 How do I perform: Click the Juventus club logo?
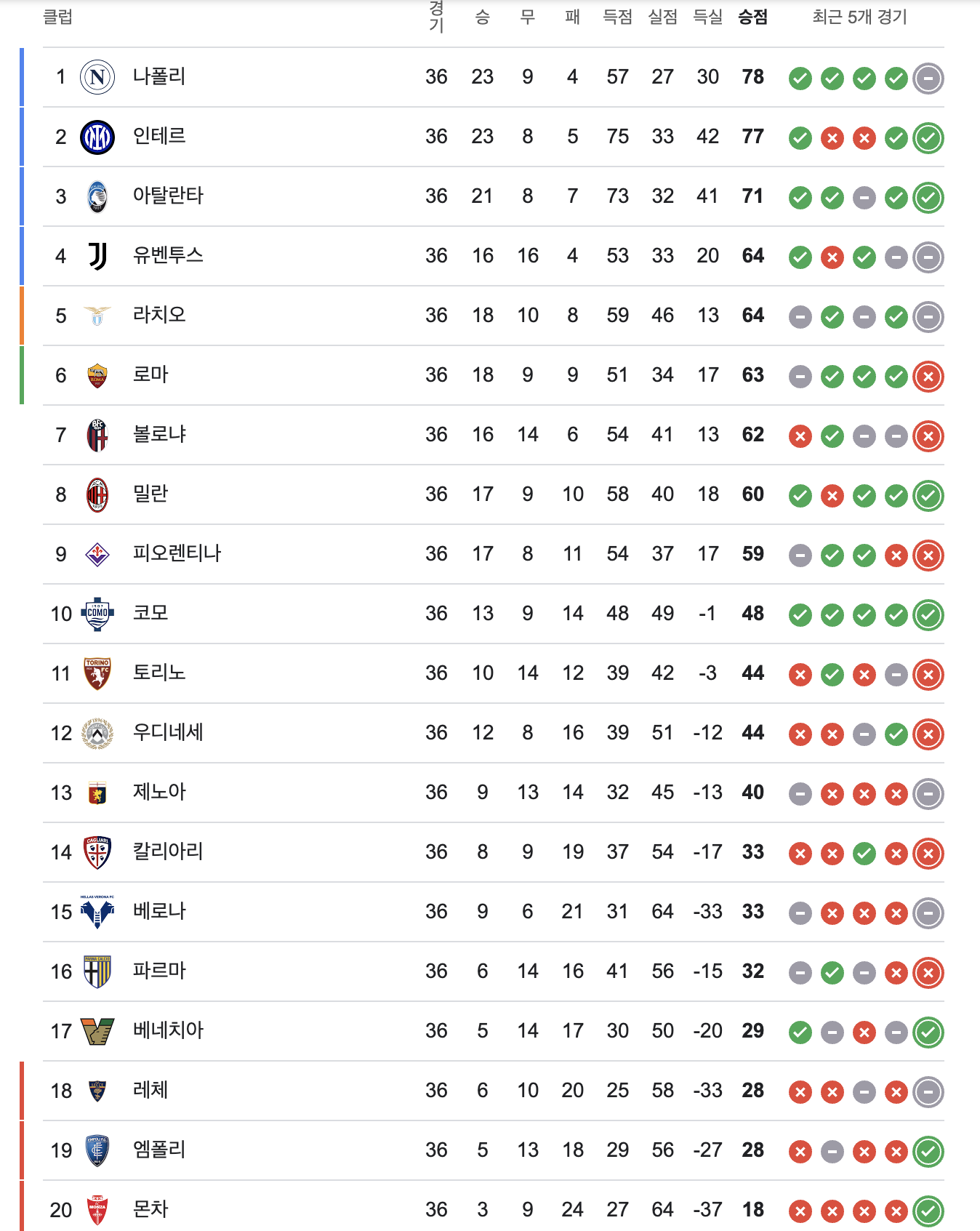97,256
